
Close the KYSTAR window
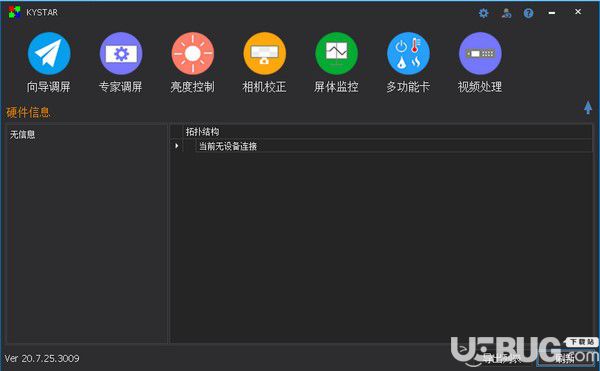578,12
